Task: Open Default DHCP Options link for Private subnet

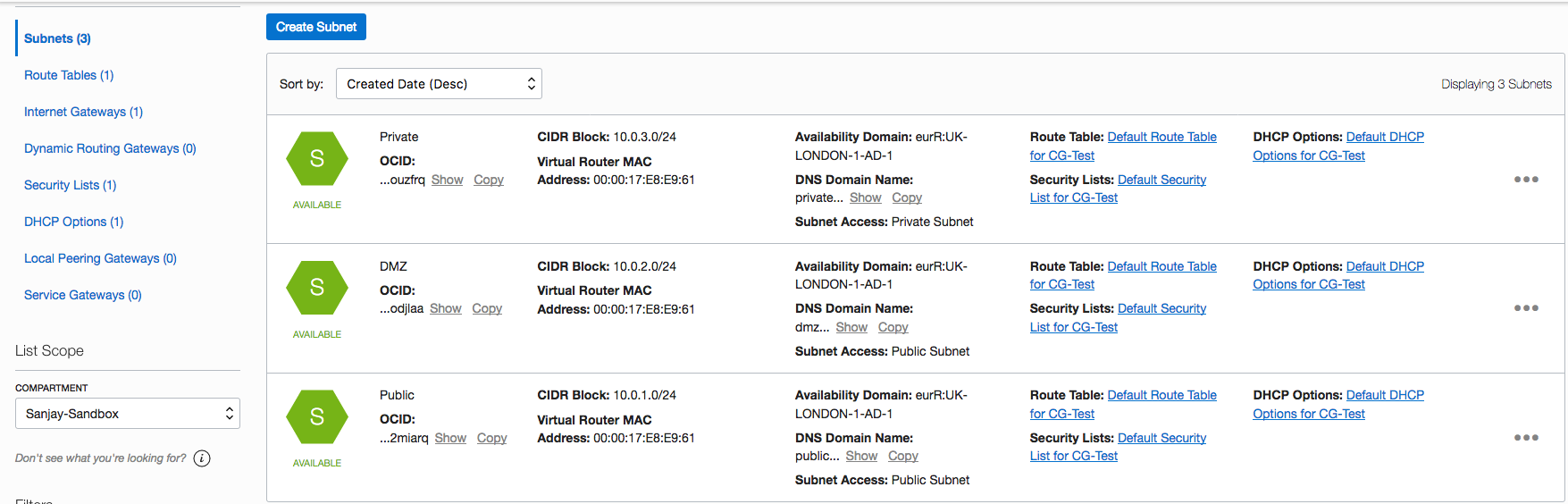Action: click(x=1385, y=137)
